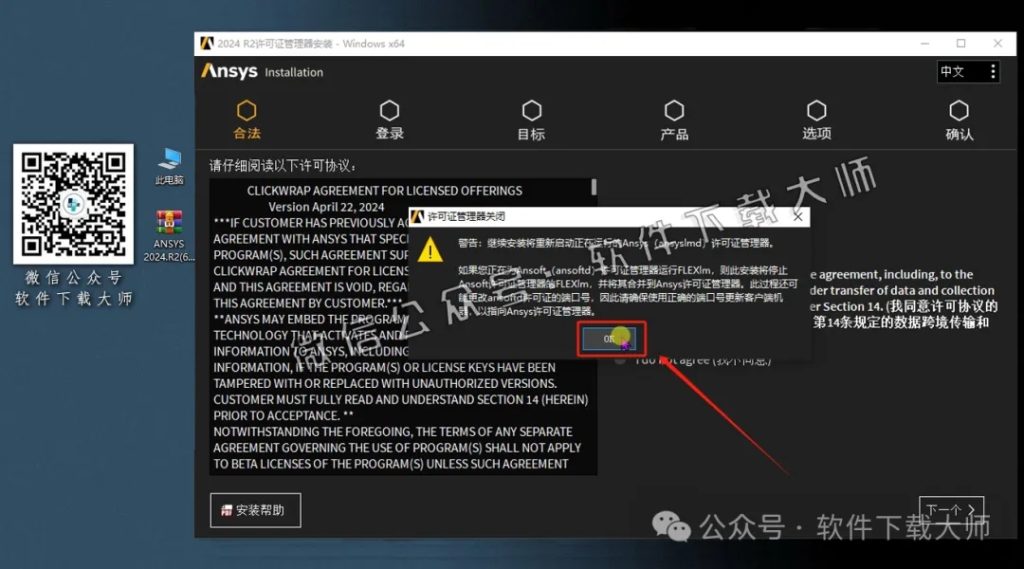Screen dimensions: 1024x569
Task: Click the "CLICKWRAP AGREEMENT FOR LICENSED OFFERINGS" heading
Action: 384,191
